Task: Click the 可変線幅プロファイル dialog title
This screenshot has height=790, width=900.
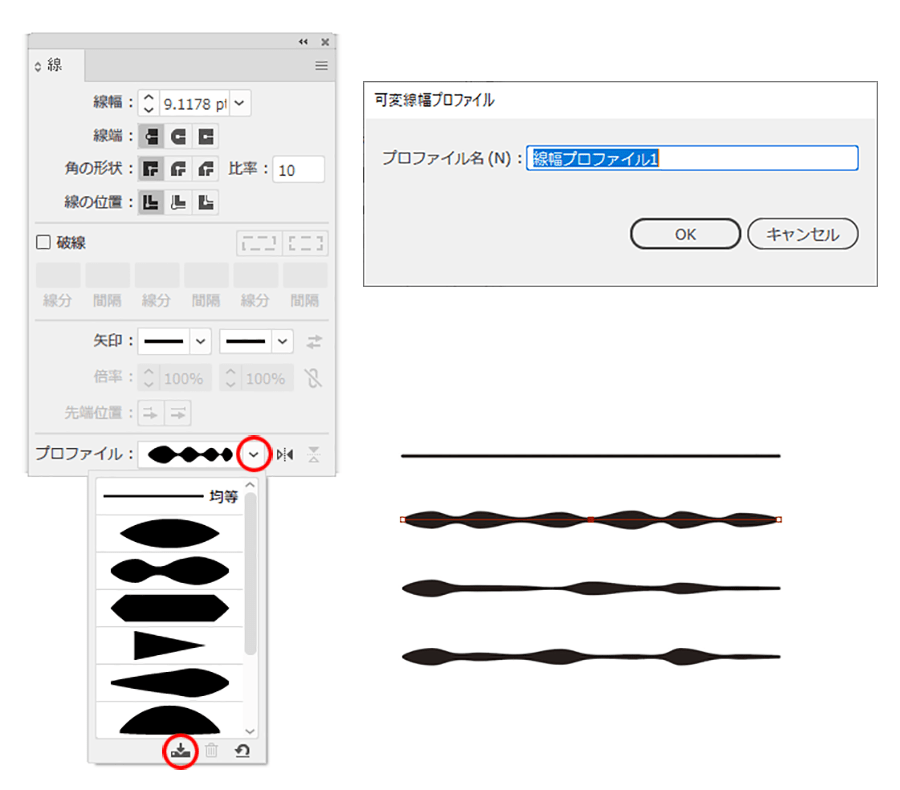Action: [x=435, y=100]
